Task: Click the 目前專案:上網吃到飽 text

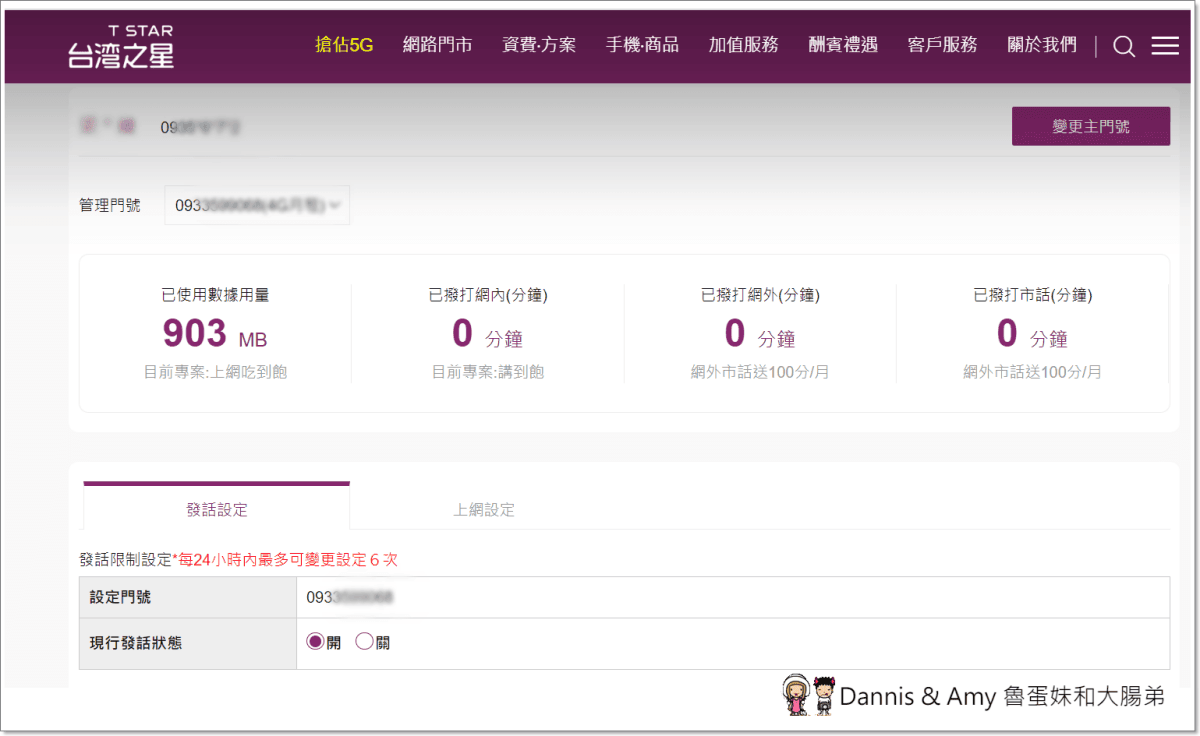Action: (215, 372)
